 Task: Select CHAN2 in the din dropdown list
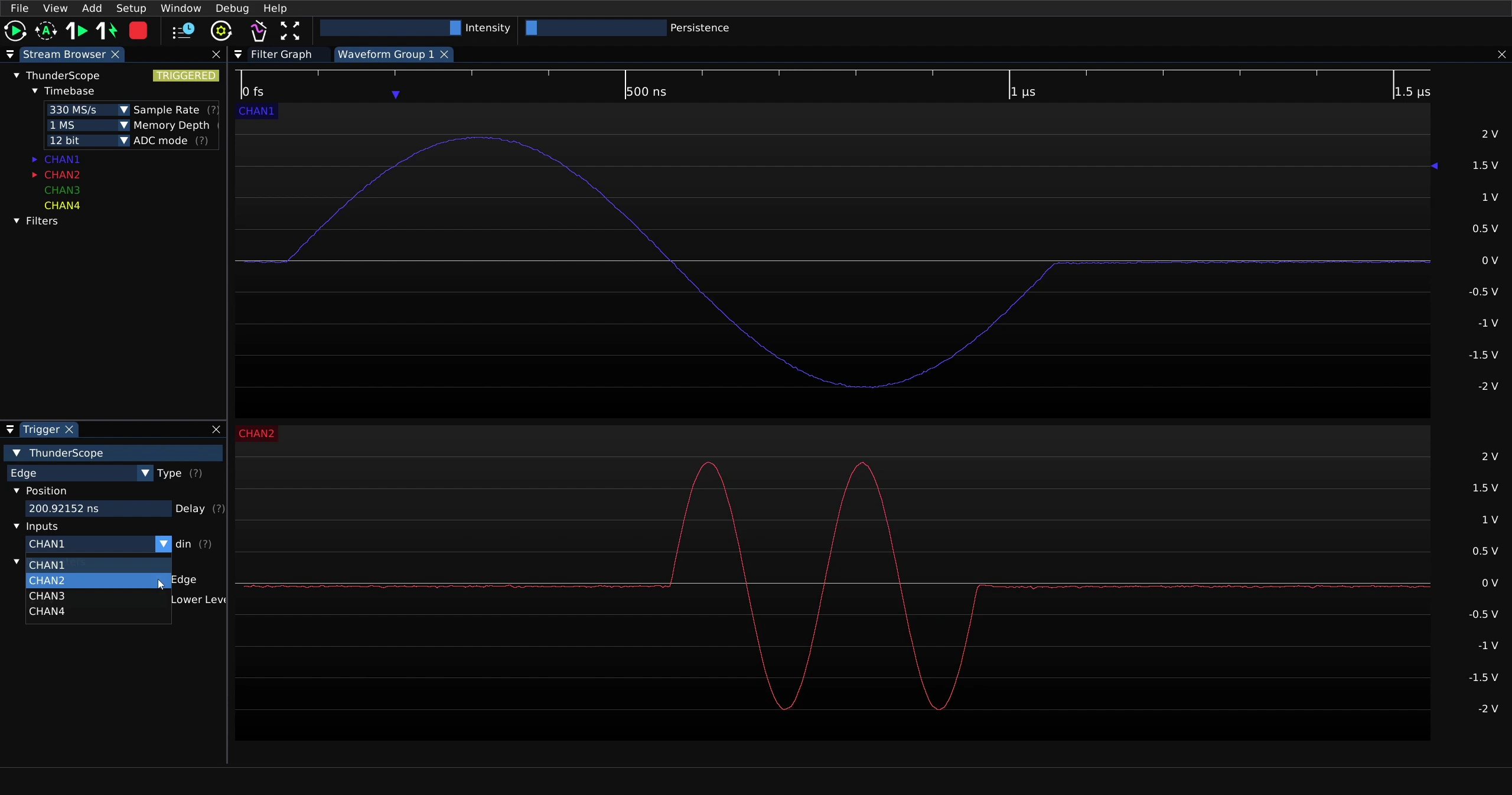[98, 581]
